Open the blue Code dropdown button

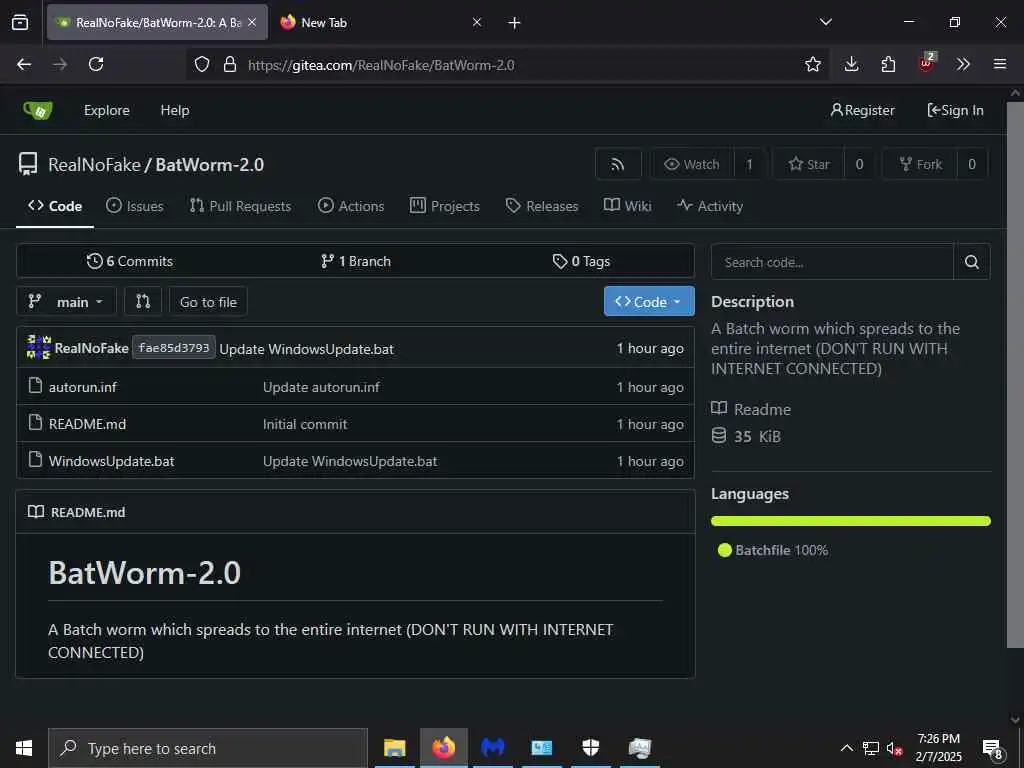(x=649, y=301)
